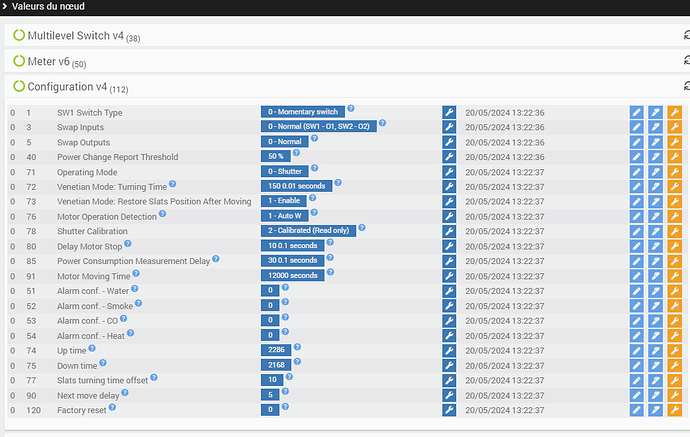Click the 'Operating Mode' parameter name
Screen dimensions: 690x437
point(87,172)
